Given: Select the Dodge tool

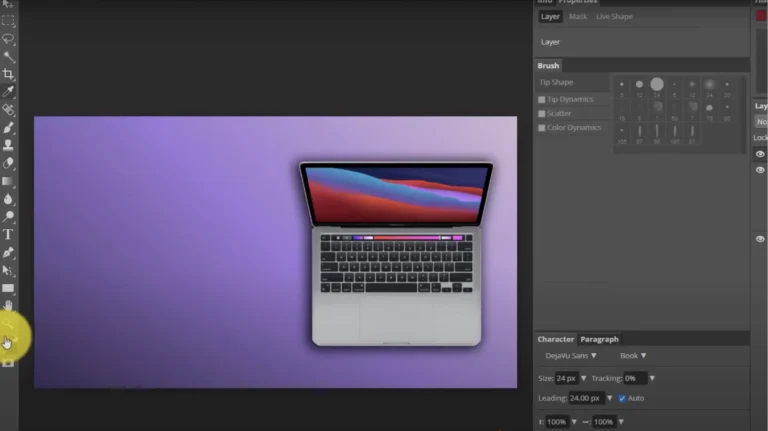Looking at the screenshot, I should (x=8, y=216).
